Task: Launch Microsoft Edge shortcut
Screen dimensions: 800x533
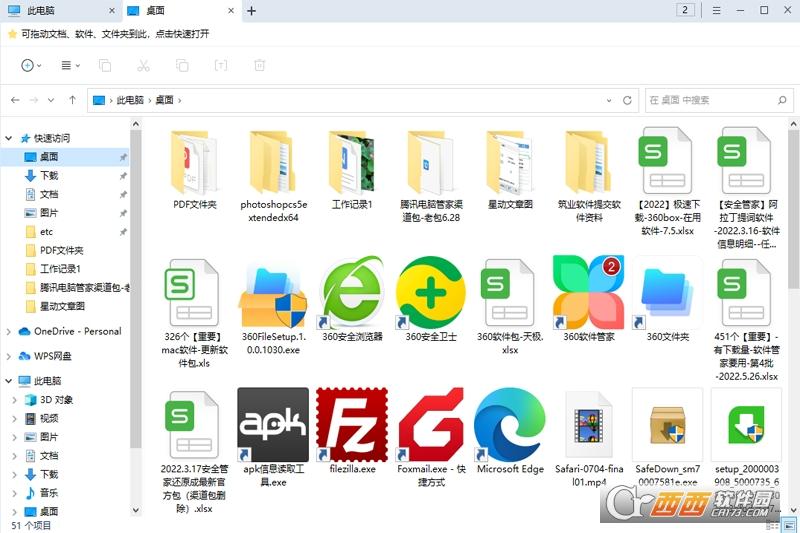Action: click(x=510, y=424)
